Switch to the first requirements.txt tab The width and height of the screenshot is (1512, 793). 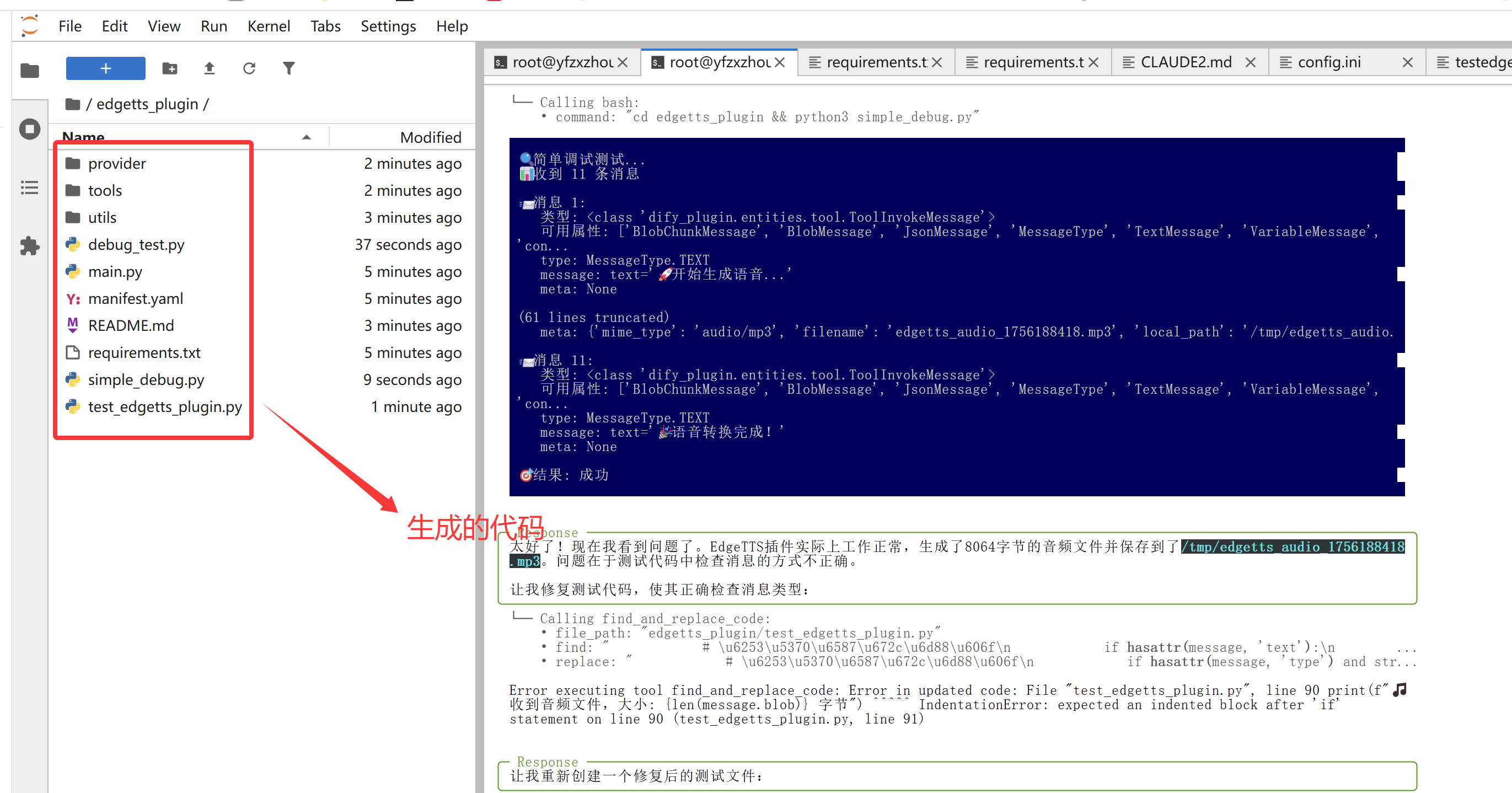coord(877,62)
